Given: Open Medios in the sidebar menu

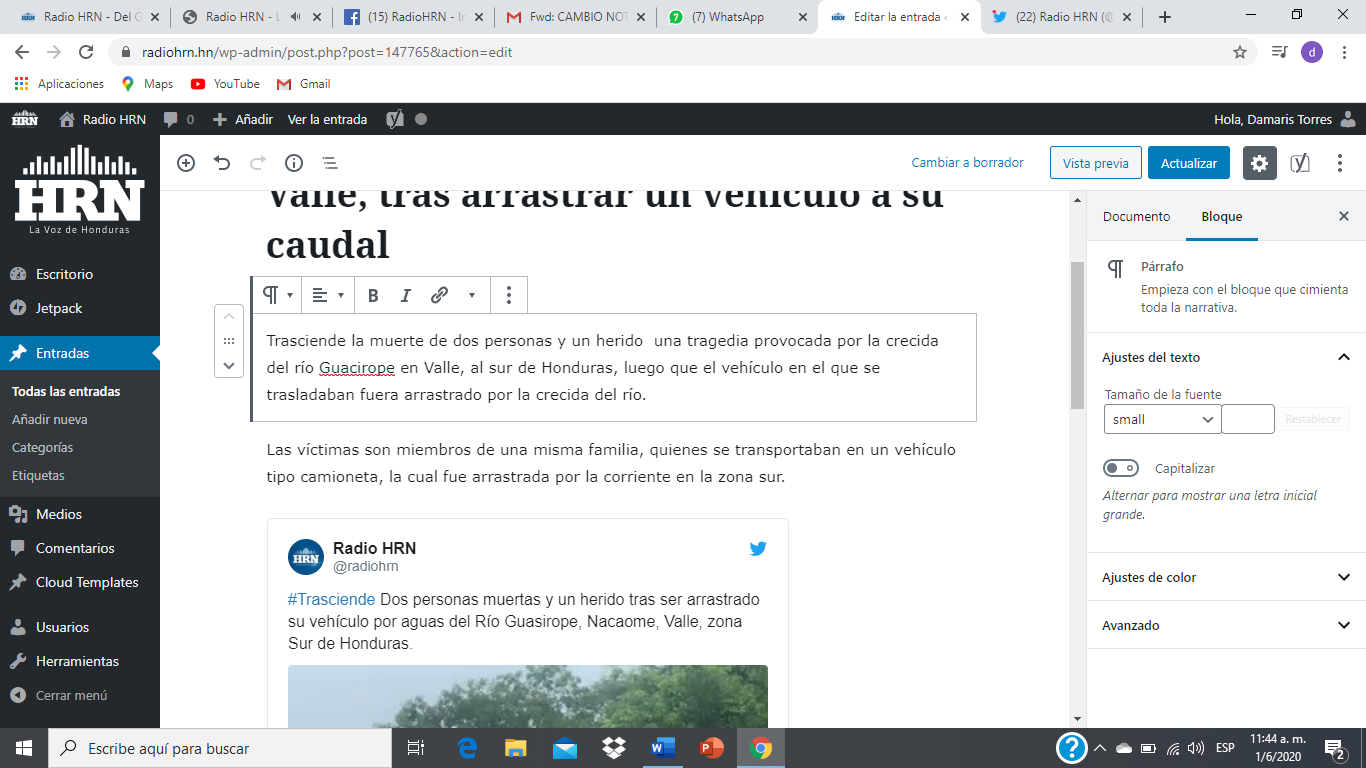Looking at the screenshot, I should 59,514.
